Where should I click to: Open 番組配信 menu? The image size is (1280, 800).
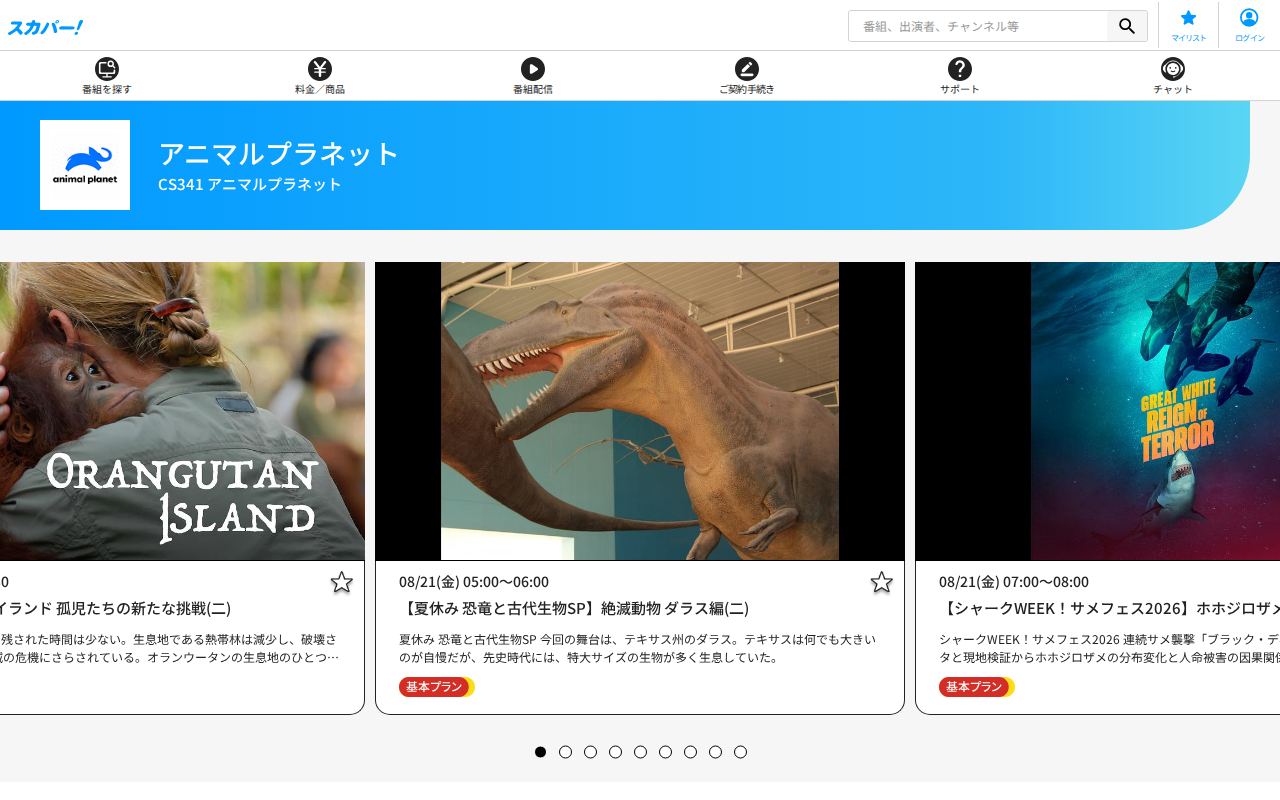click(x=533, y=76)
